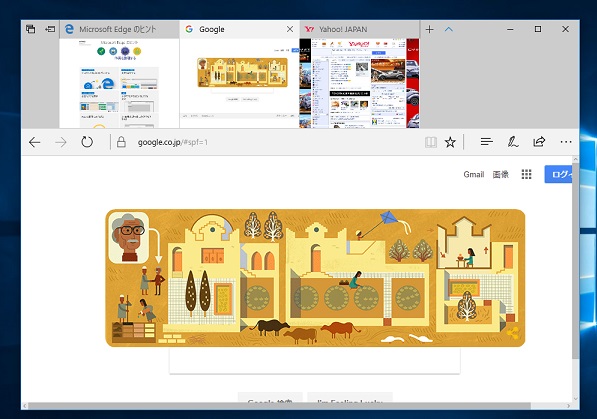Go back to previous page
The height and width of the screenshot is (419, 597).
pyautogui.click(x=35, y=142)
